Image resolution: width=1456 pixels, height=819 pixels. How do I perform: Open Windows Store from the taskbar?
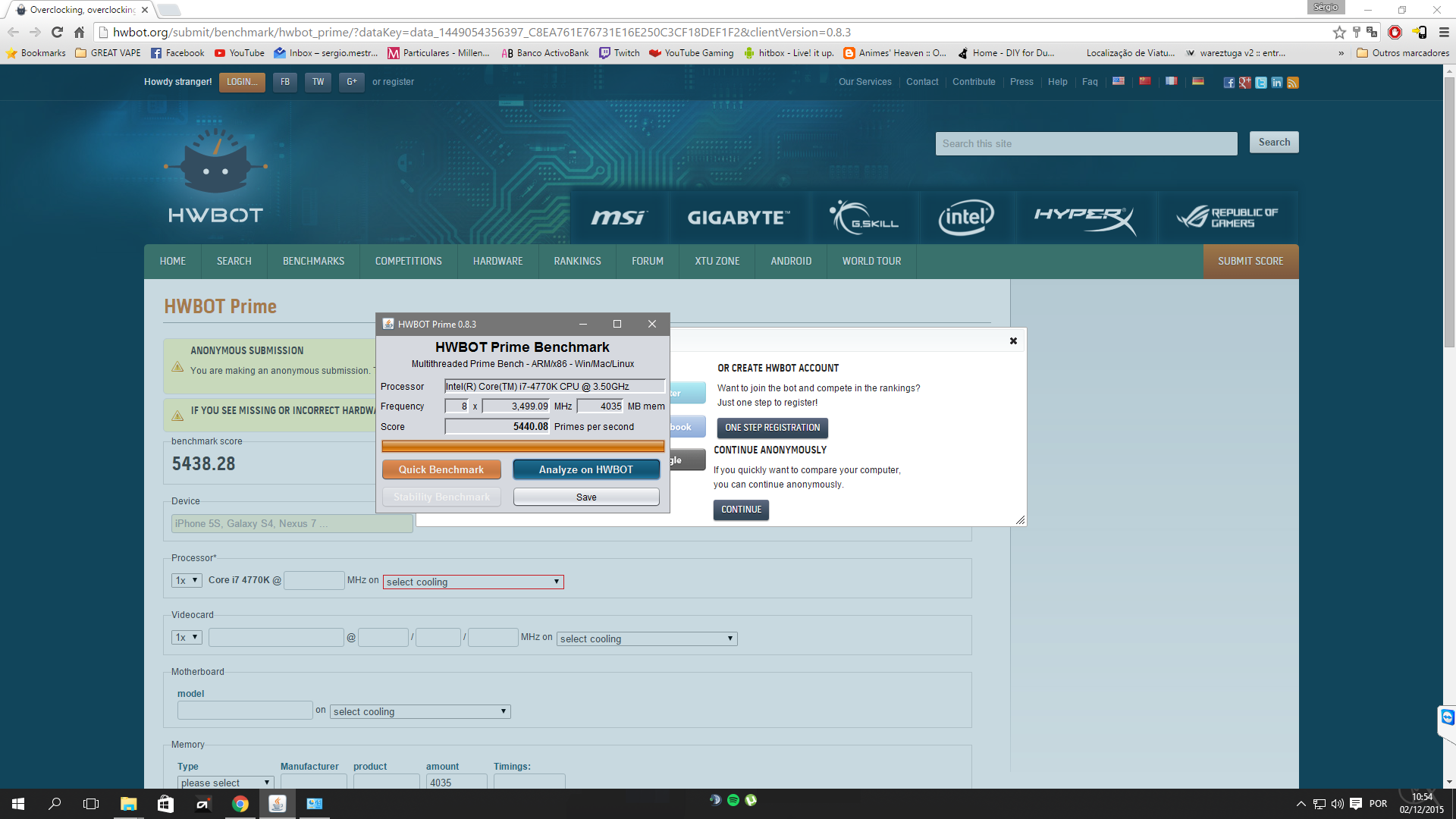[x=165, y=804]
